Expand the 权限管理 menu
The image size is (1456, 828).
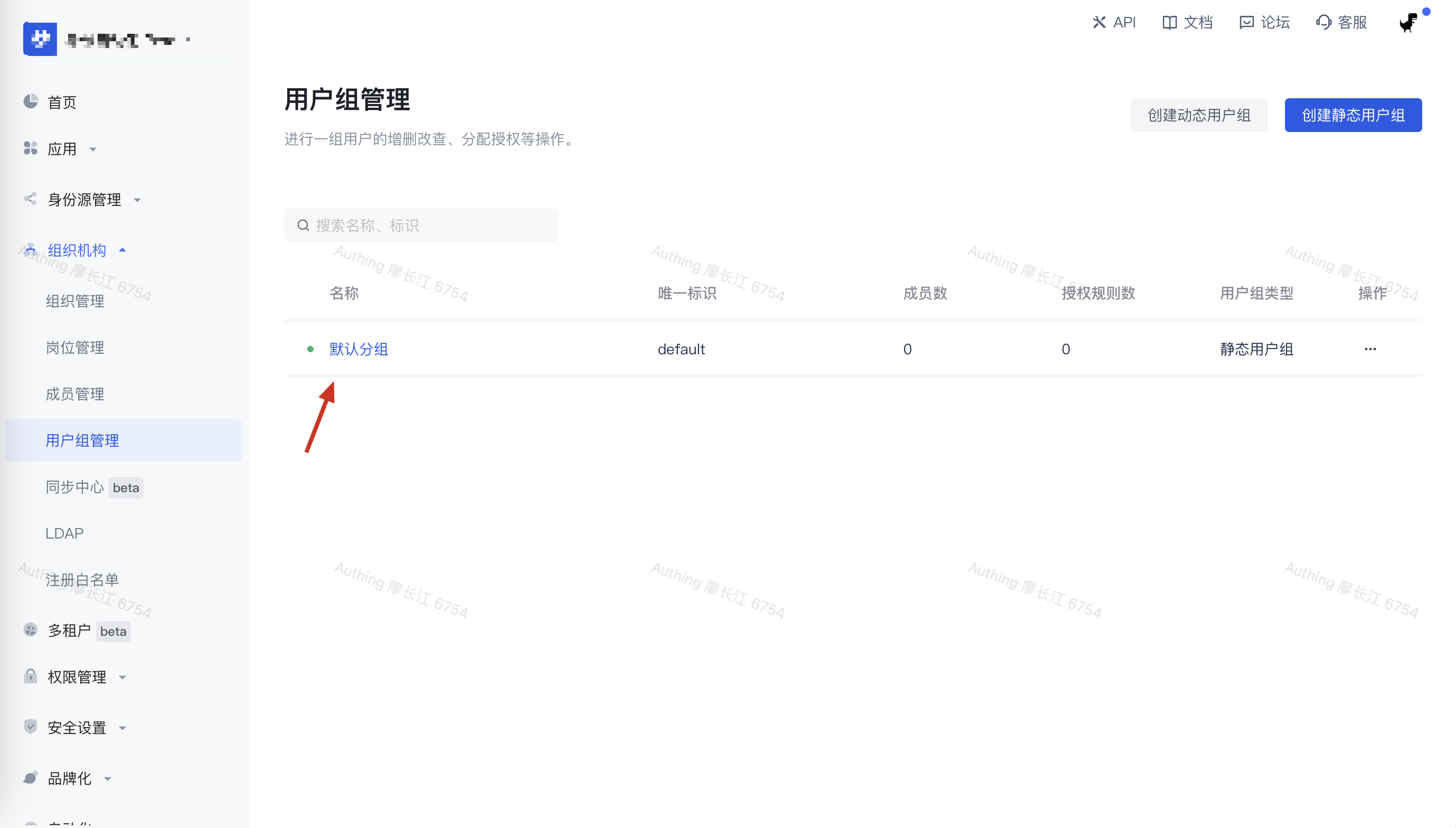pos(76,677)
